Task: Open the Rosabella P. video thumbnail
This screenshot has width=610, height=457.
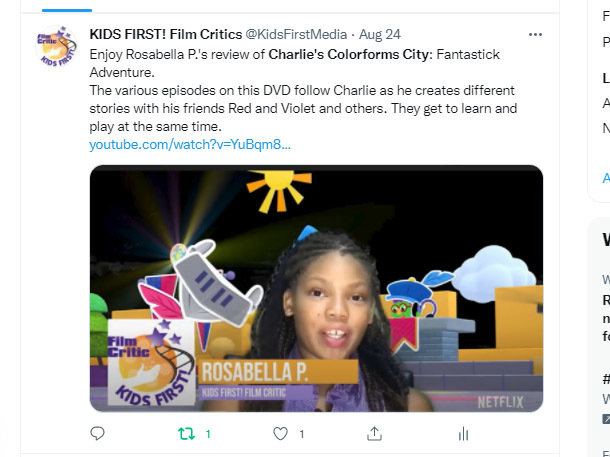Action: pos(316,288)
